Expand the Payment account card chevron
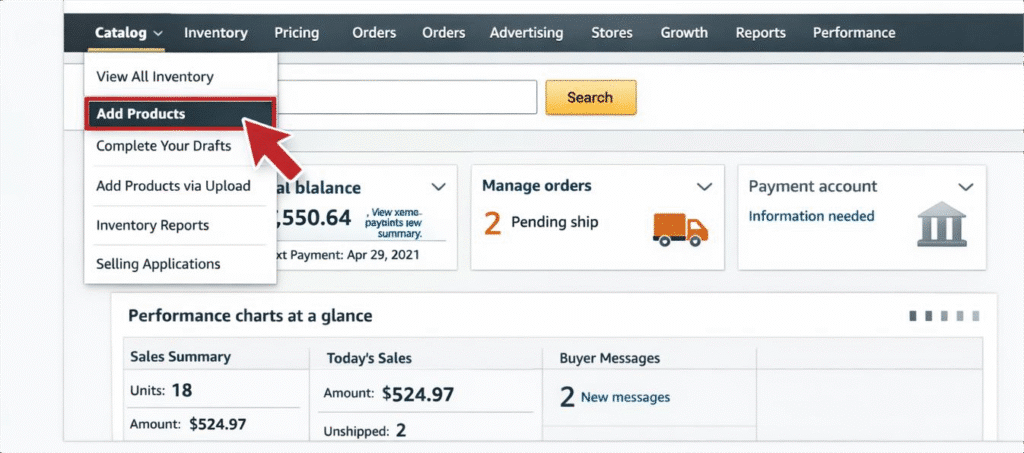The image size is (1024, 453). [965, 187]
